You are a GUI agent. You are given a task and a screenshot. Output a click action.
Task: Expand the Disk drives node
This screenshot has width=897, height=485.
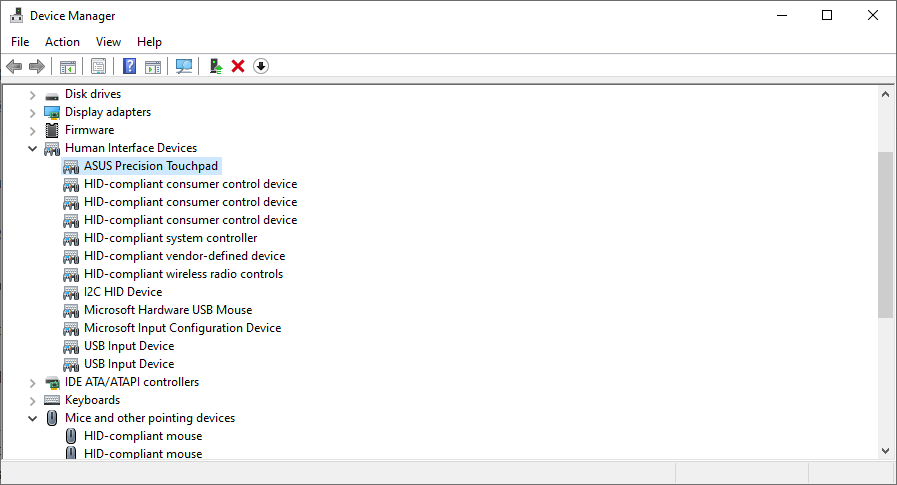33,95
